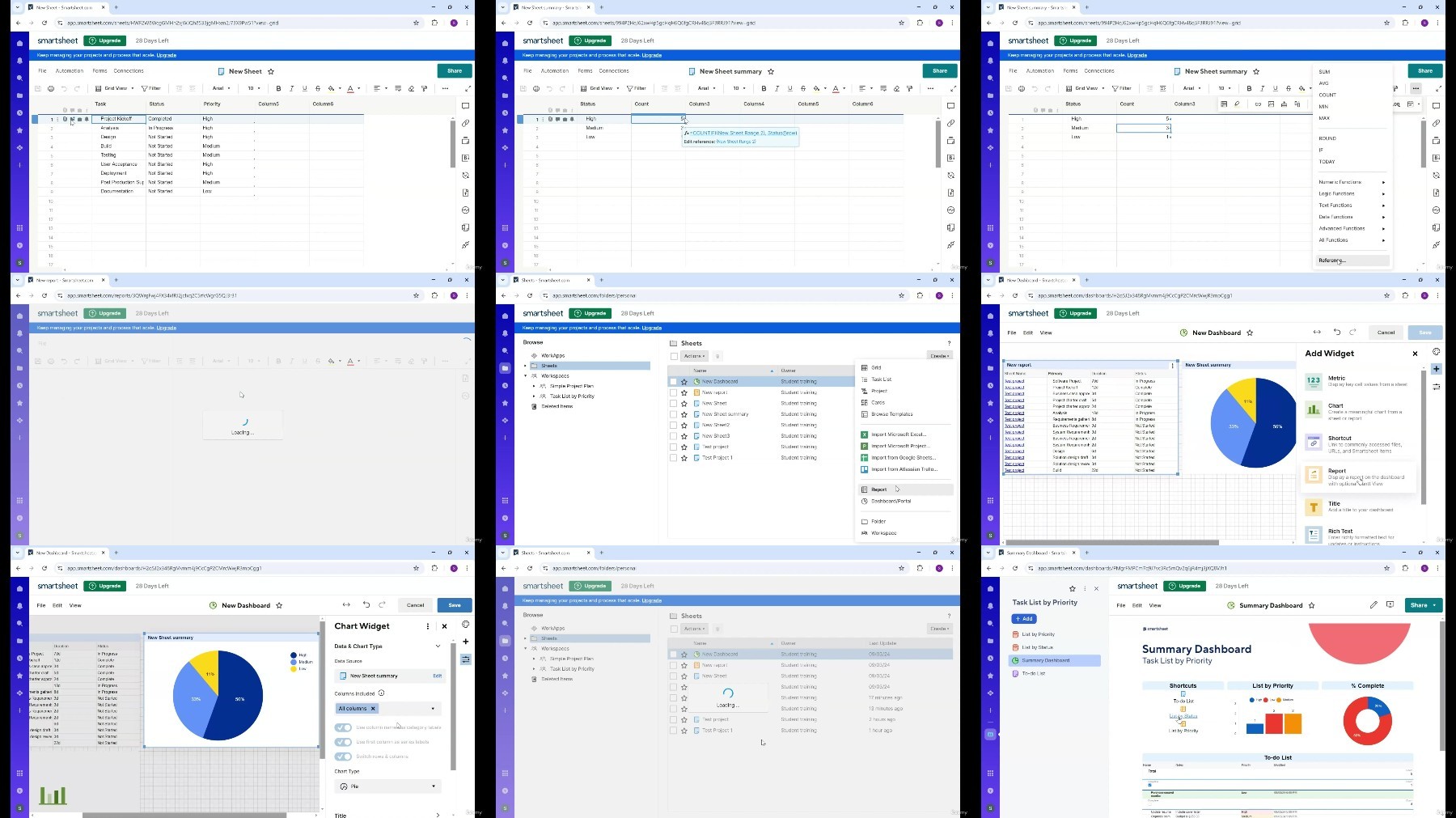The height and width of the screenshot is (818, 1456).
Task: Open paperclip attachments in New Sheet tasks window
Action: (x=466, y=123)
